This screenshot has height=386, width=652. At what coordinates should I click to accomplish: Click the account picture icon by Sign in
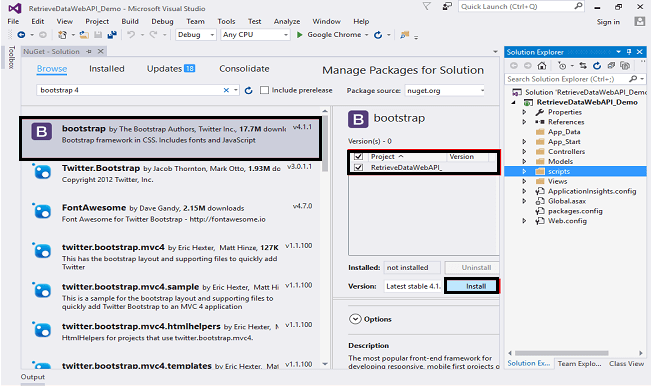tap(640, 22)
